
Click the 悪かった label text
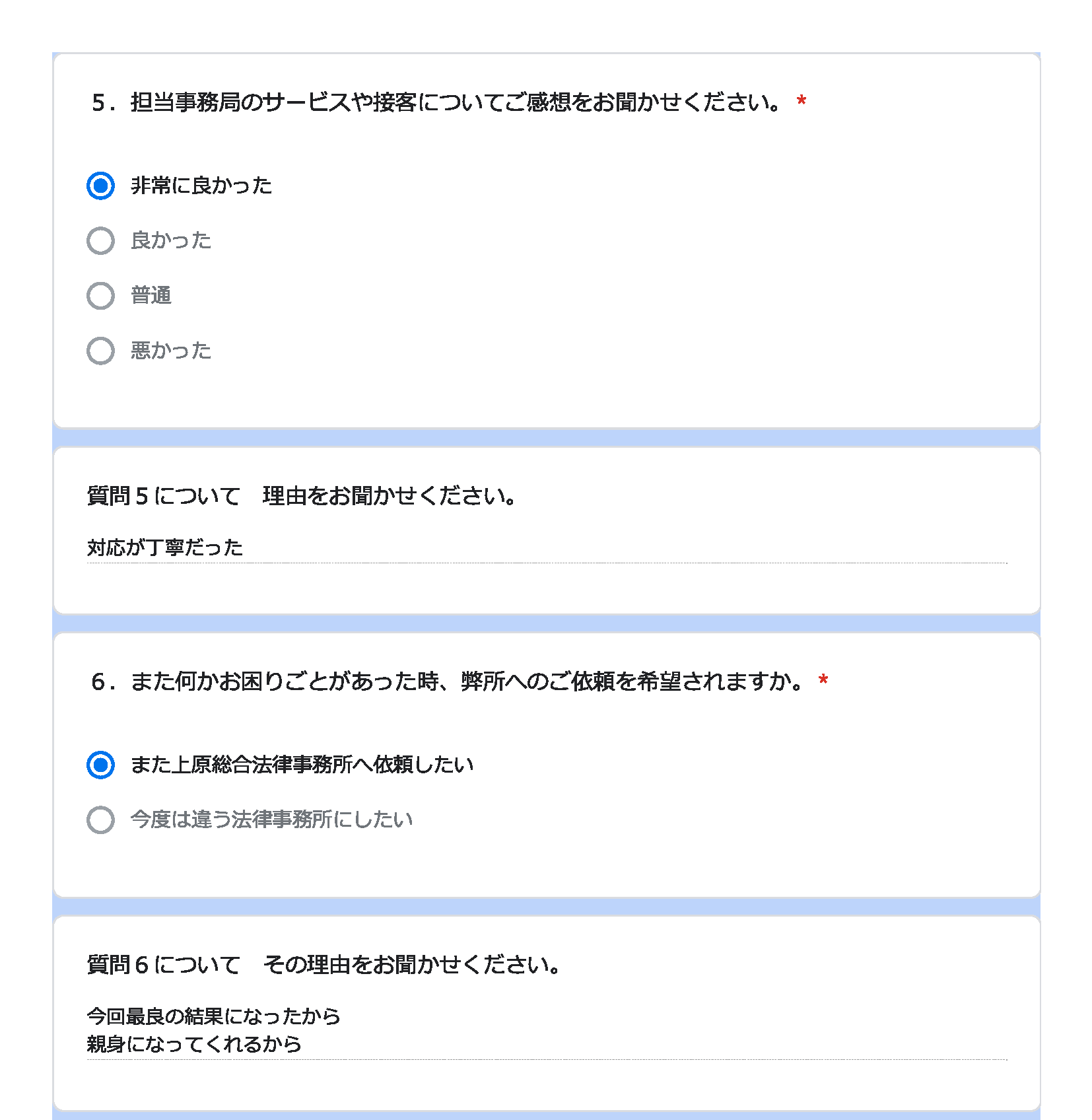tap(171, 350)
